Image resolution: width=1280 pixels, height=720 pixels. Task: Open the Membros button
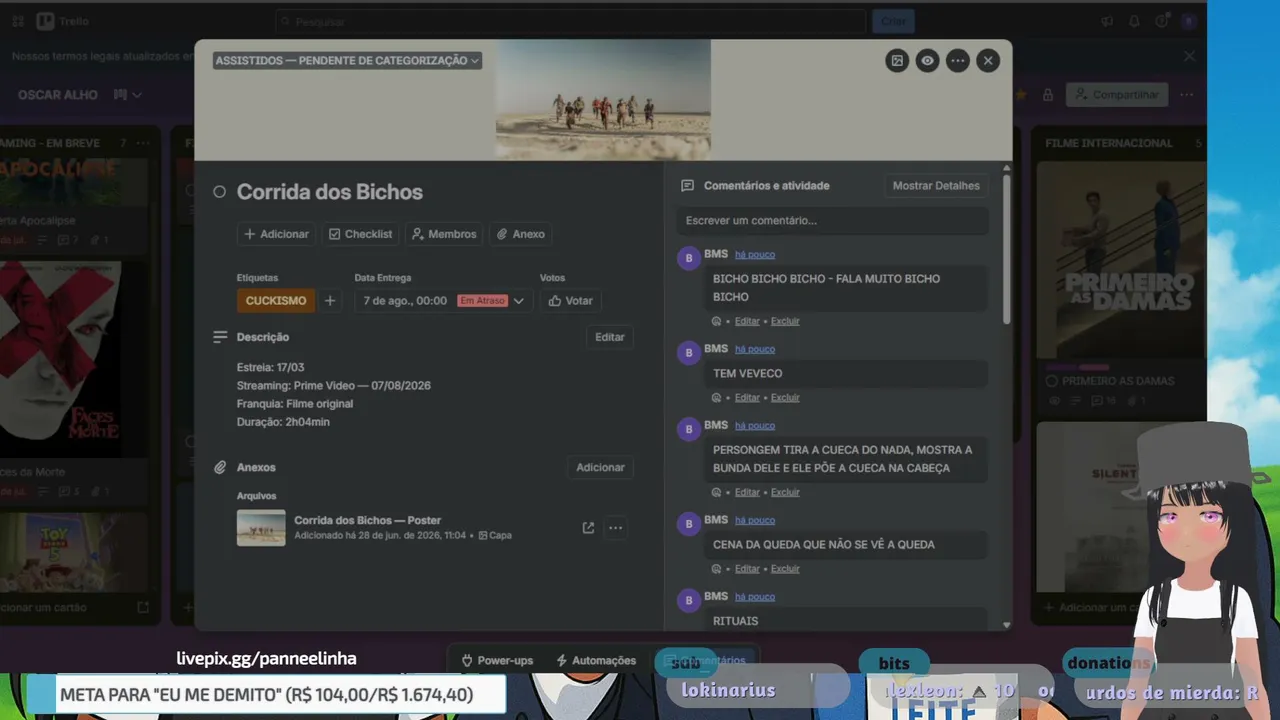click(x=444, y=234)
